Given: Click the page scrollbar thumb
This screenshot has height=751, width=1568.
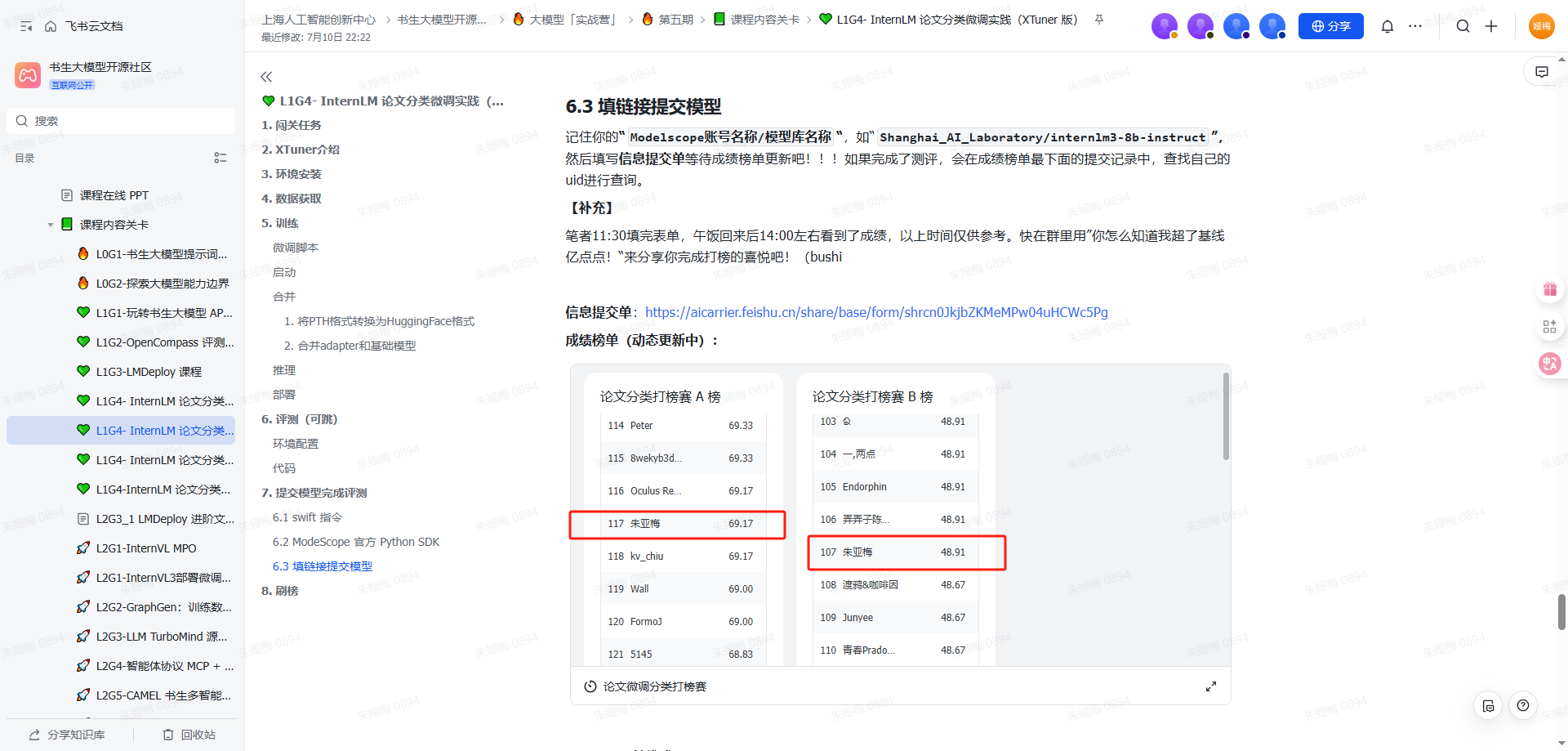Looking at the screenshot, I should (1561, 612).
